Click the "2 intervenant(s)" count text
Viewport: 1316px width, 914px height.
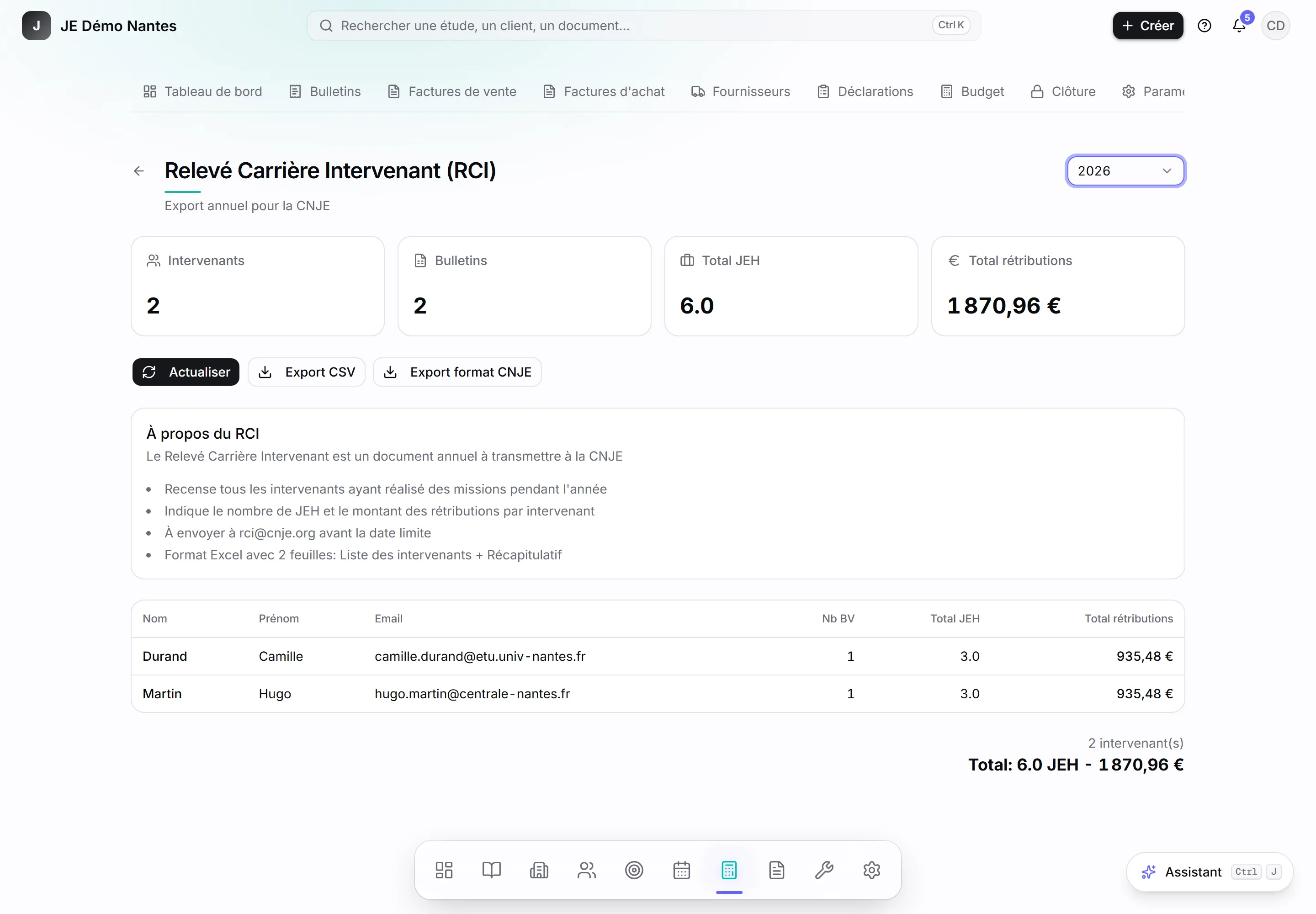click(x=1136, y=743)
